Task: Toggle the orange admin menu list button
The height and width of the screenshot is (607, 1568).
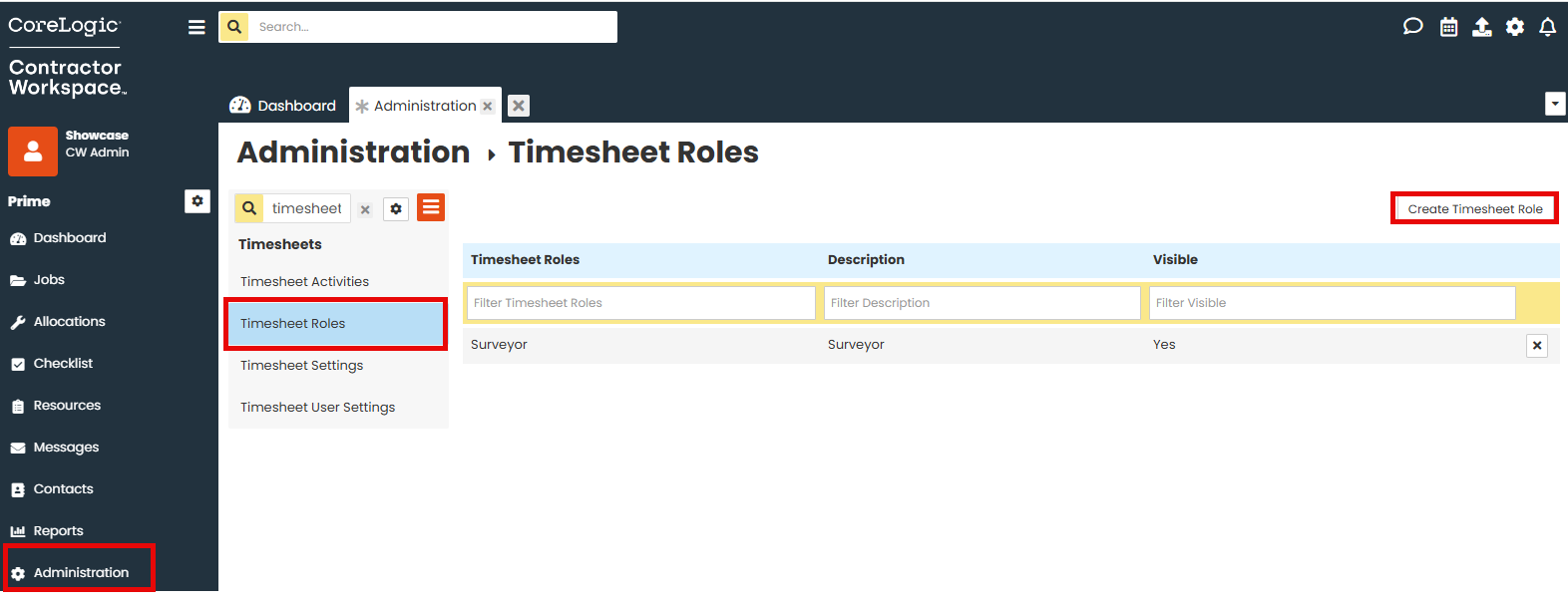Action: coord(431,207)
